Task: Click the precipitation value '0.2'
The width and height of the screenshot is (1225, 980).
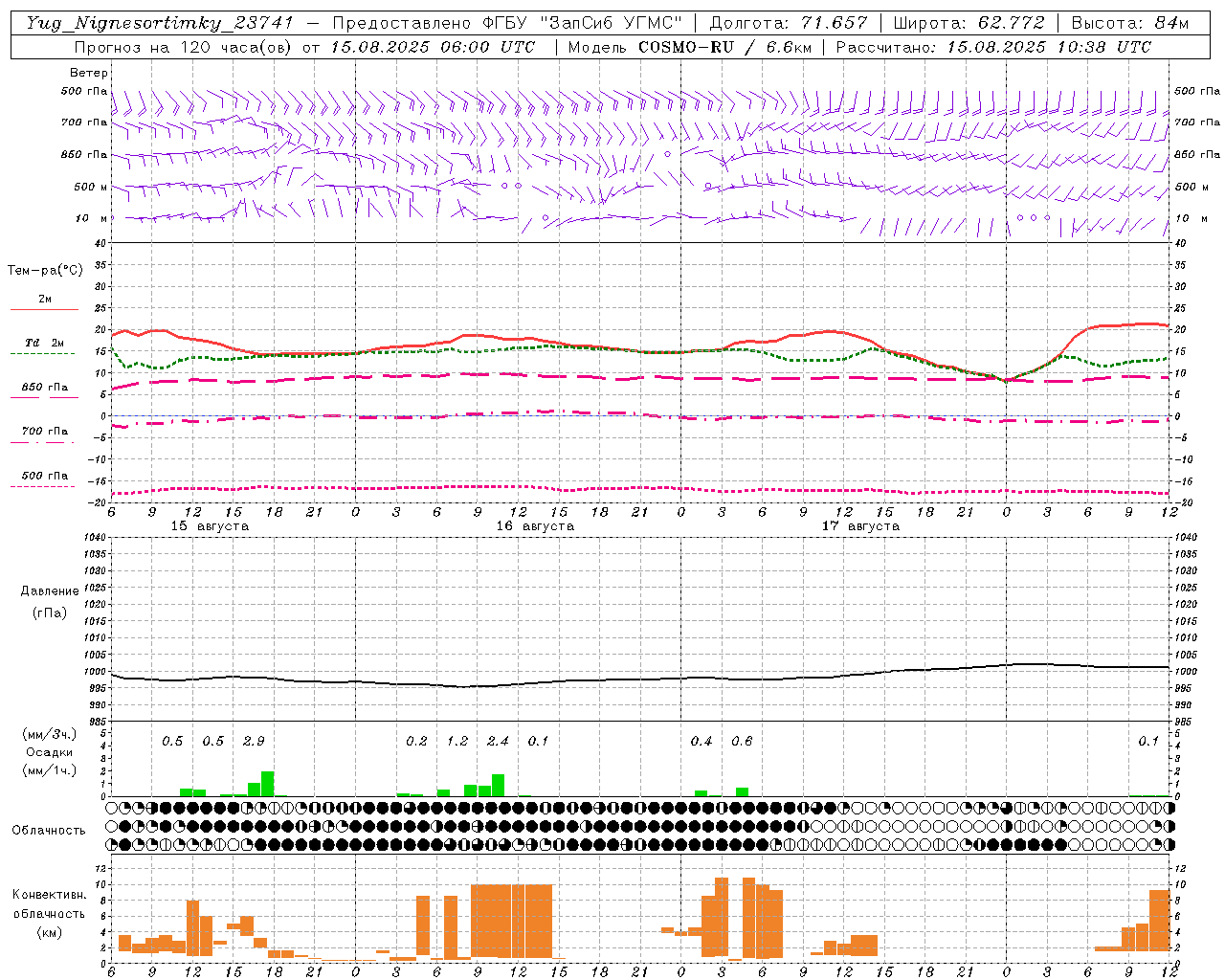Action: tap(416, 742)
